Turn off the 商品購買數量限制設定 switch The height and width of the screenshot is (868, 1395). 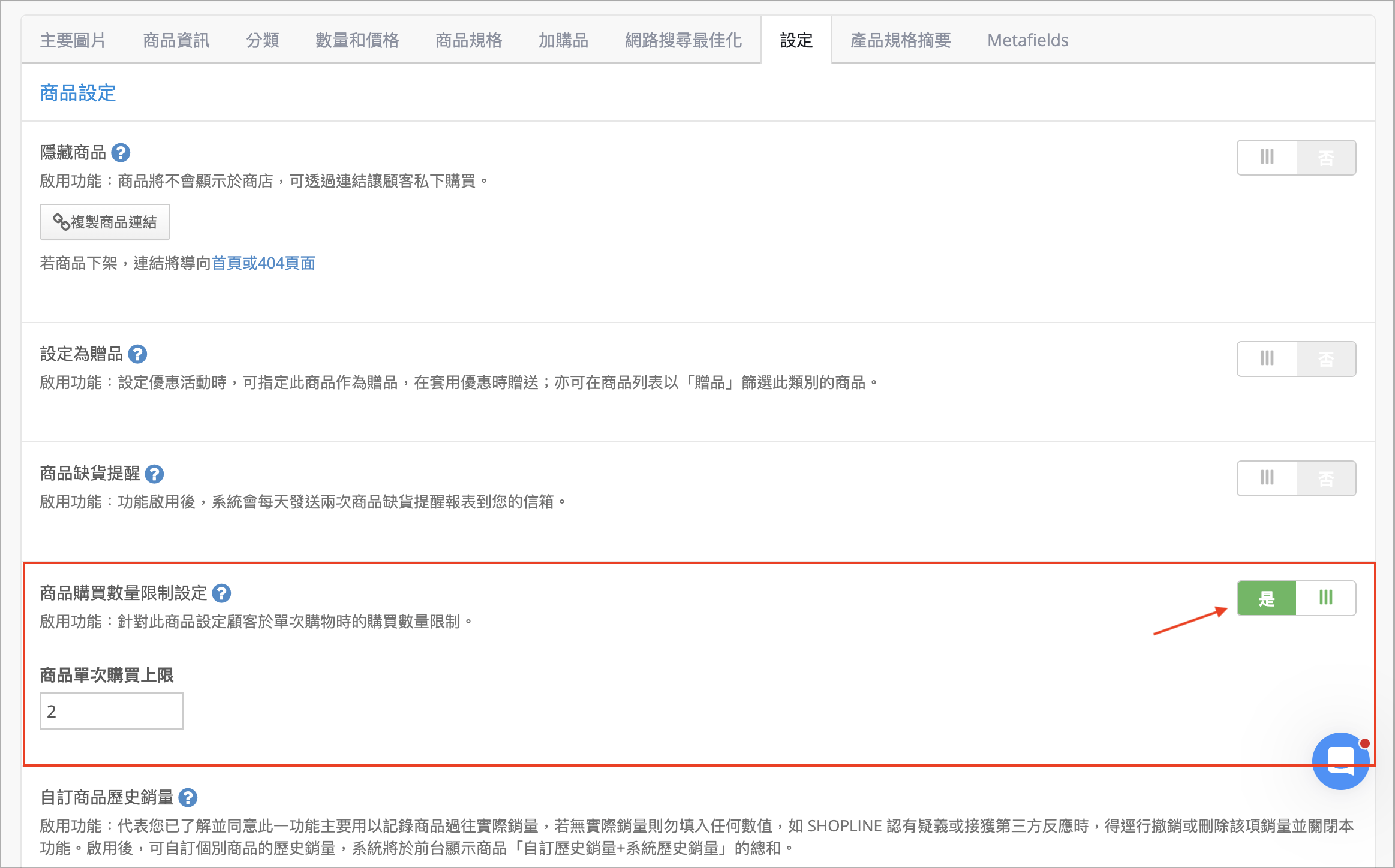[x=1296, y=598]
